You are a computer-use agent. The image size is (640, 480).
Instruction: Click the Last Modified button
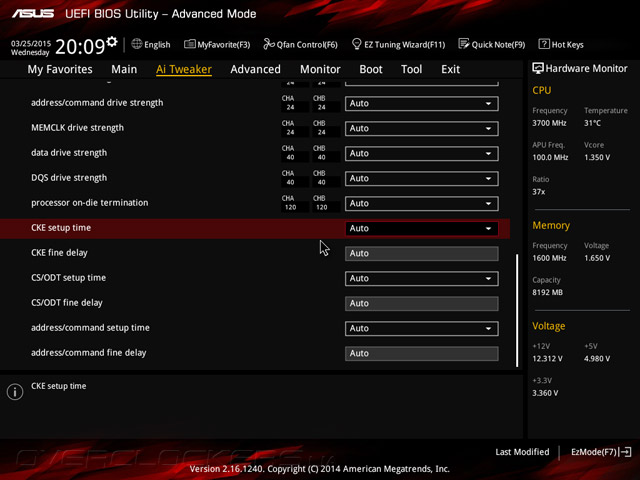(522, 452)
